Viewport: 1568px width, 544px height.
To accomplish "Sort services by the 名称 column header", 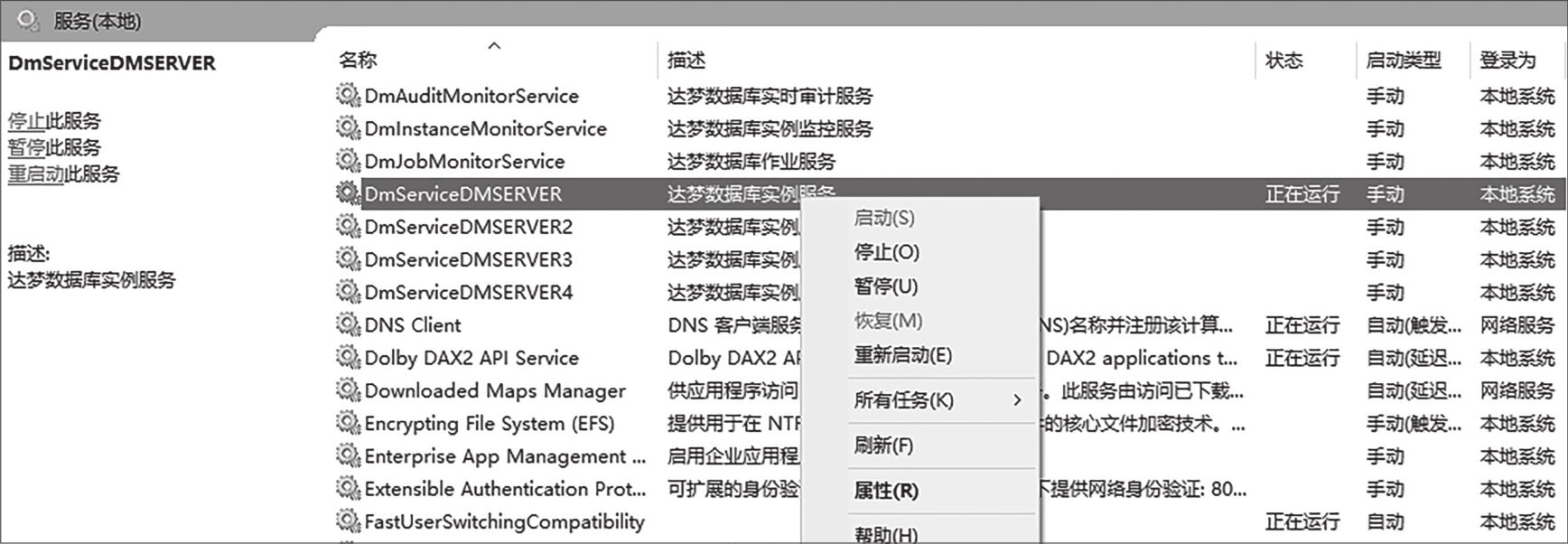I will pos(358,61).
